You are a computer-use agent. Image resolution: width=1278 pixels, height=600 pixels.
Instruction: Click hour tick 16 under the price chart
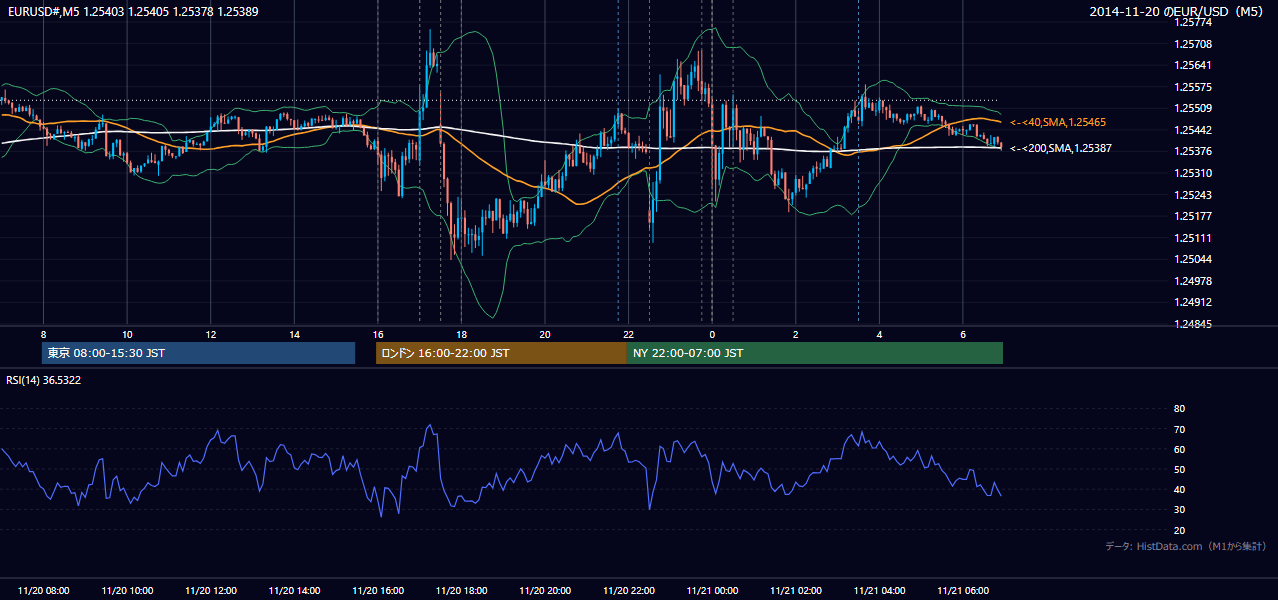pos(377,334)
